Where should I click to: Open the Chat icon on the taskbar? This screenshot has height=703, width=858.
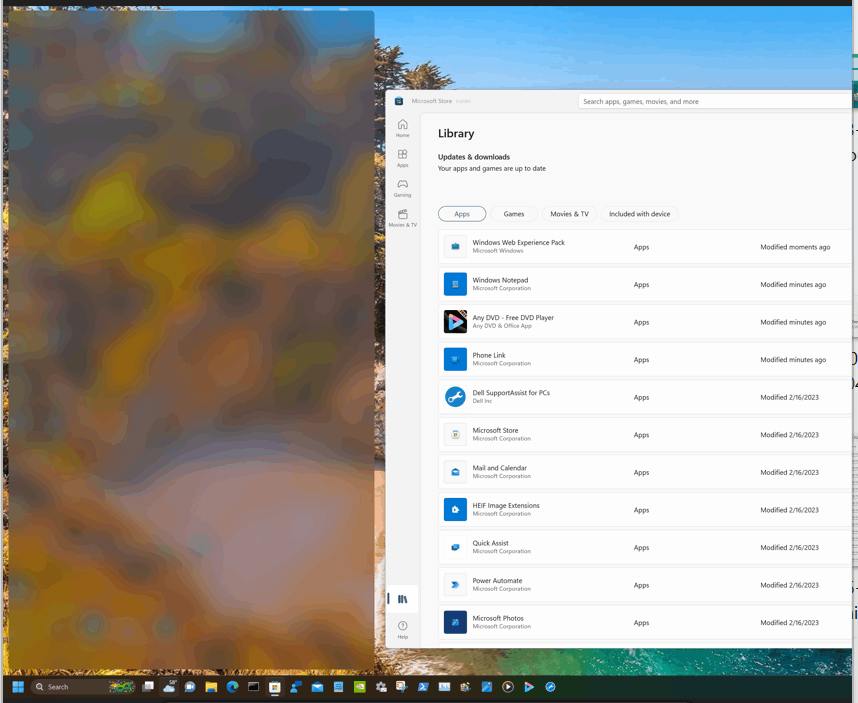190,687
